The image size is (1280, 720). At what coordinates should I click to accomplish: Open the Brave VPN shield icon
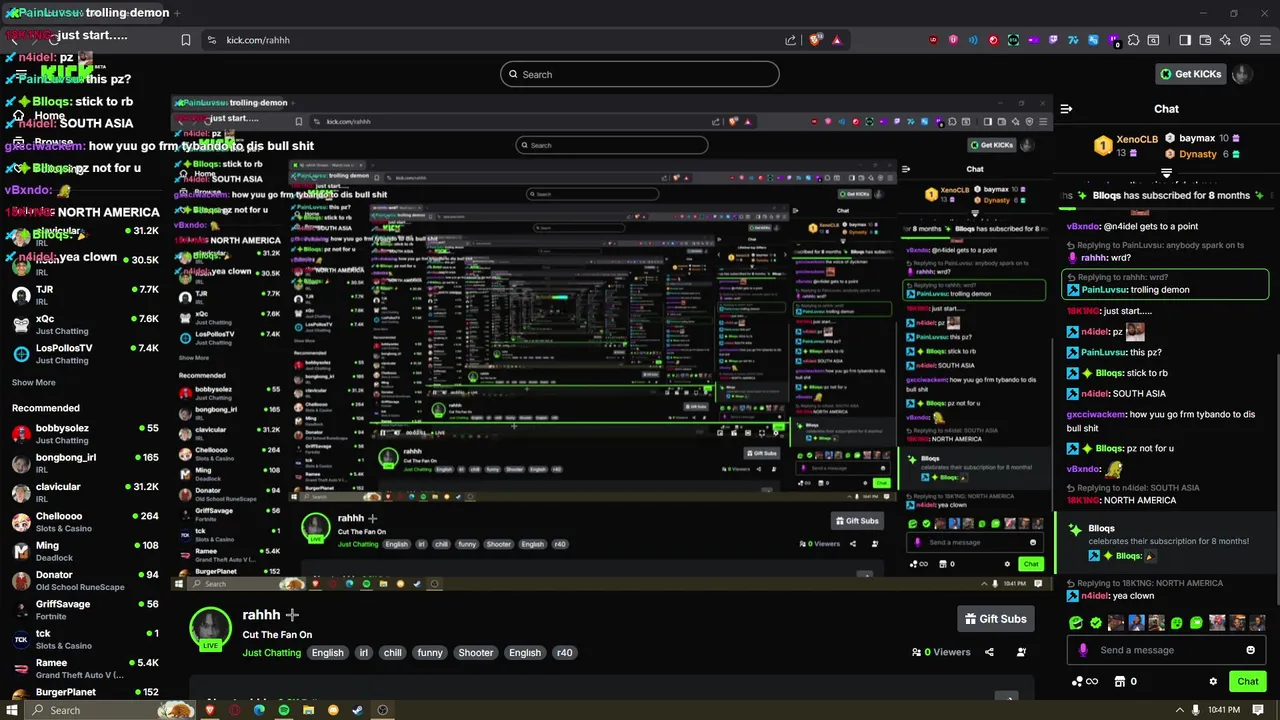1245,40
